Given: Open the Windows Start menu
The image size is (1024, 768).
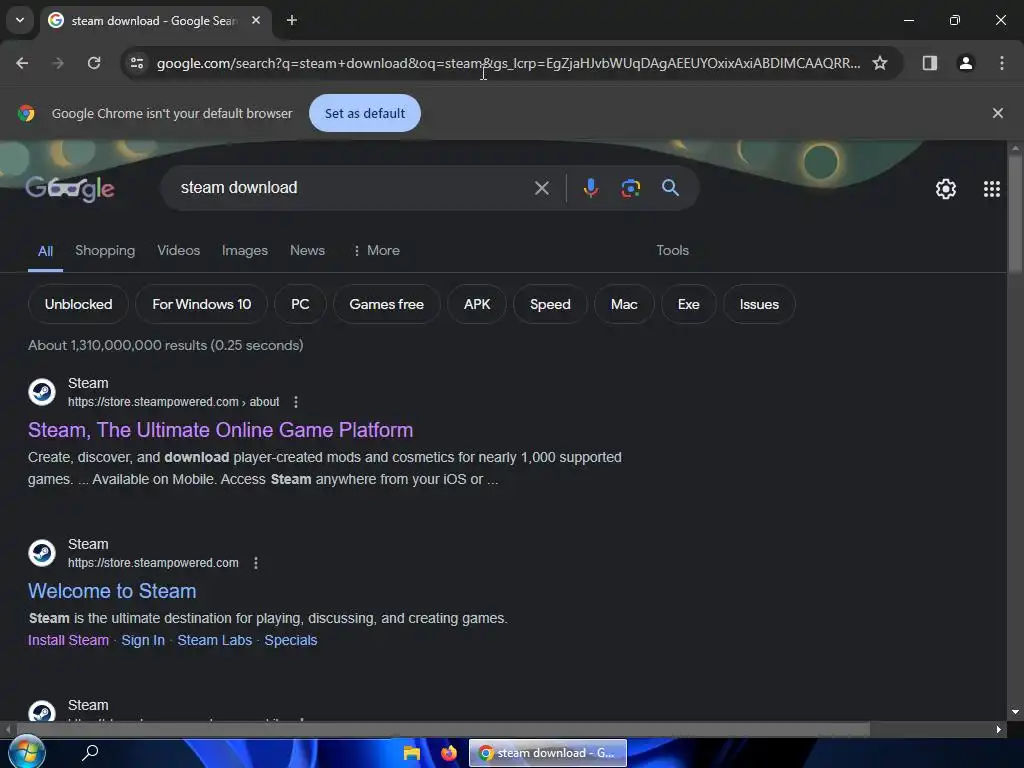Looking at the screenshot, I should (26, 752).
